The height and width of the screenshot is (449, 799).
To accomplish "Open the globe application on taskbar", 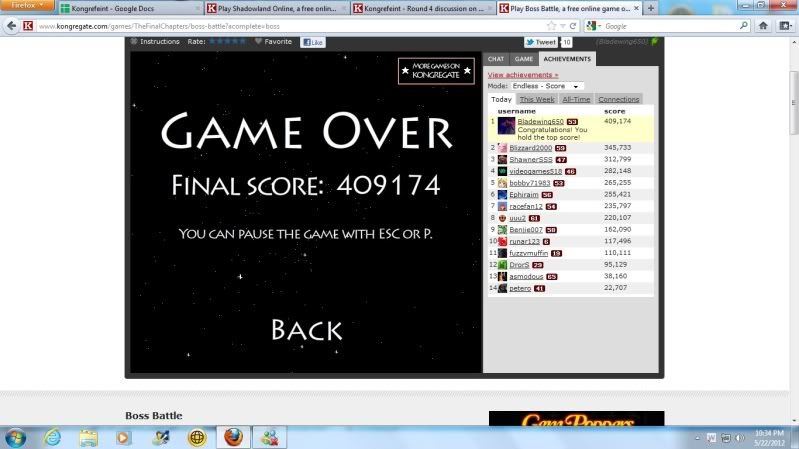I will (197, 437).
